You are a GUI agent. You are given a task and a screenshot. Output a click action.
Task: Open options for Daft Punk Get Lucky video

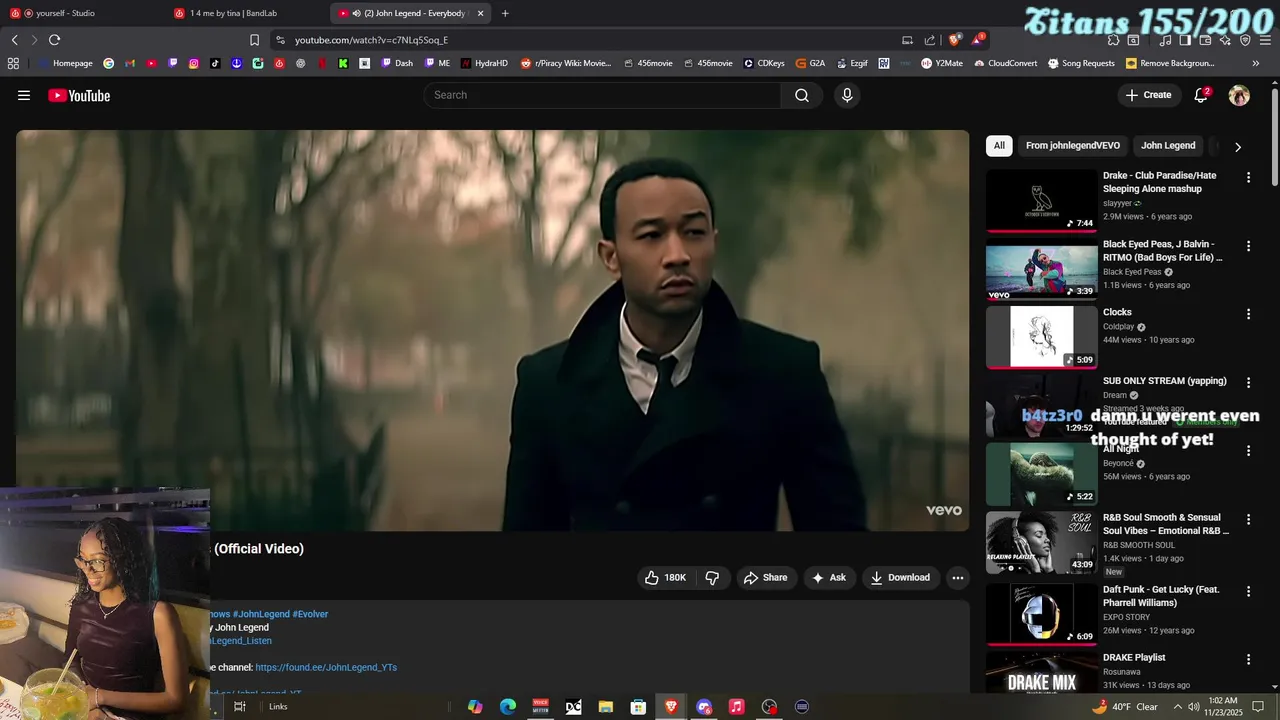tap(1248, 591)
